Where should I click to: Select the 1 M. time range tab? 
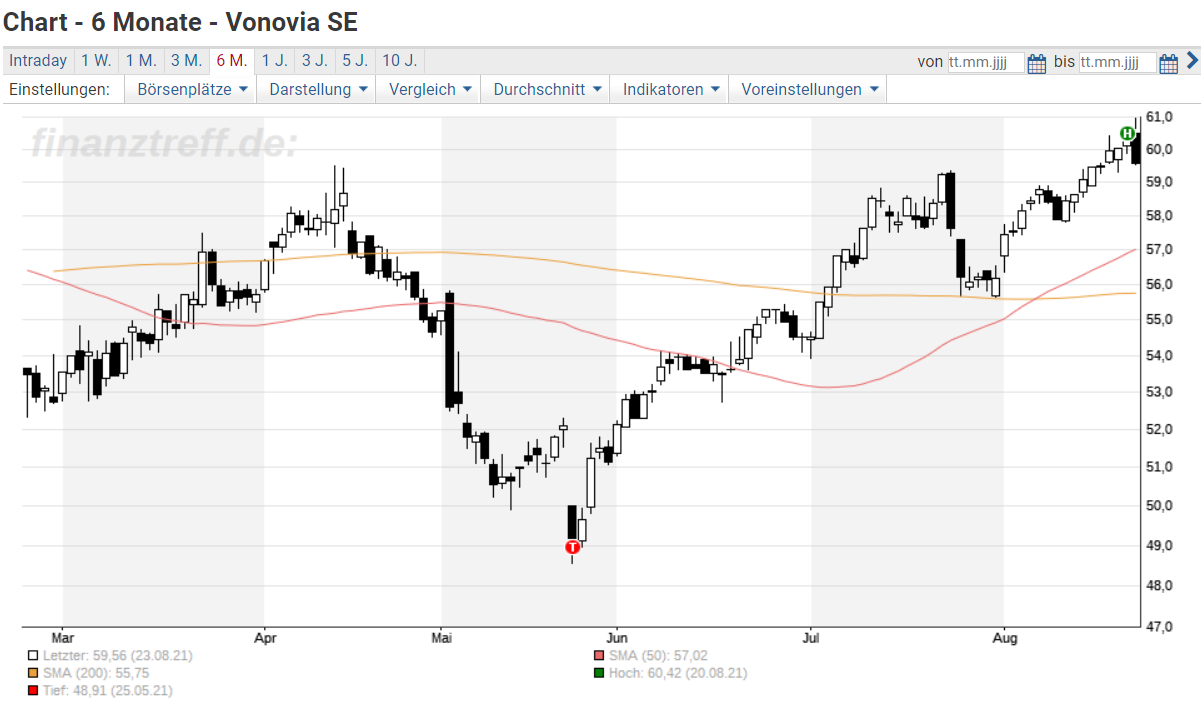pos(141,61)
